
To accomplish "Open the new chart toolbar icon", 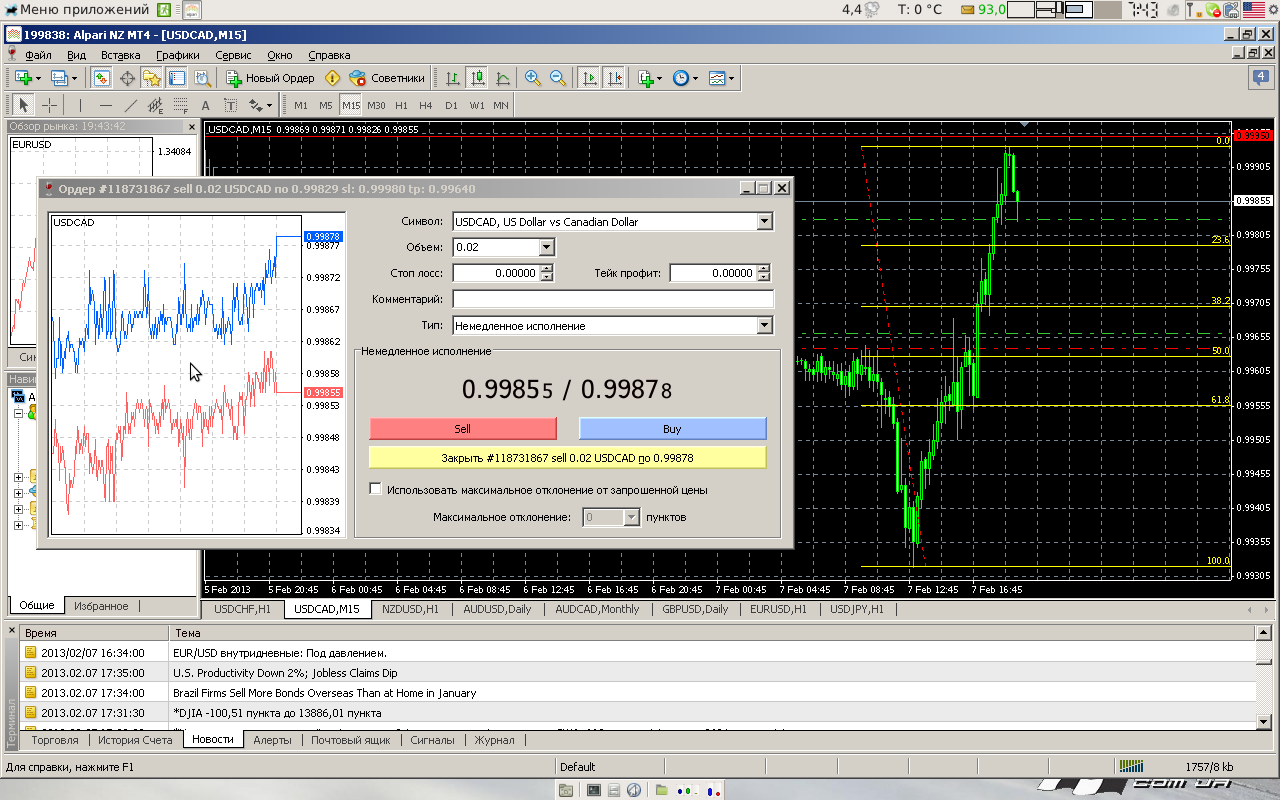I will [x=24, y=78].
